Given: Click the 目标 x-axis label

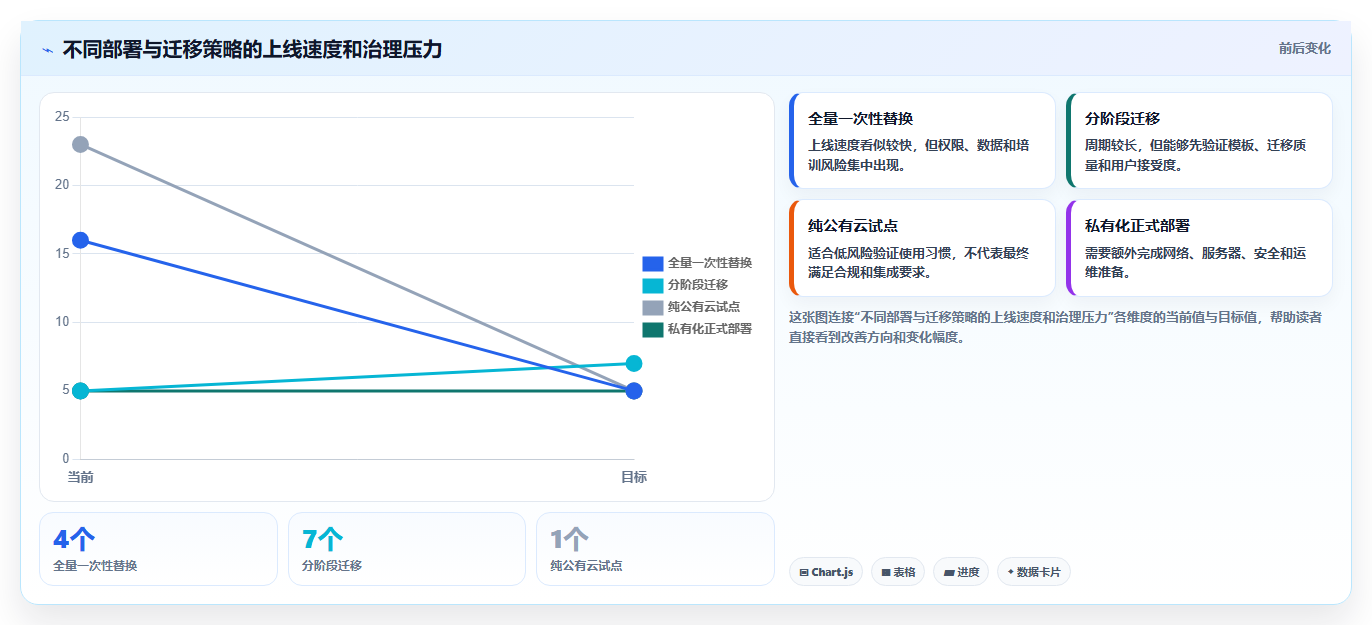Looking at the screenshot, I should coord(634,477).
